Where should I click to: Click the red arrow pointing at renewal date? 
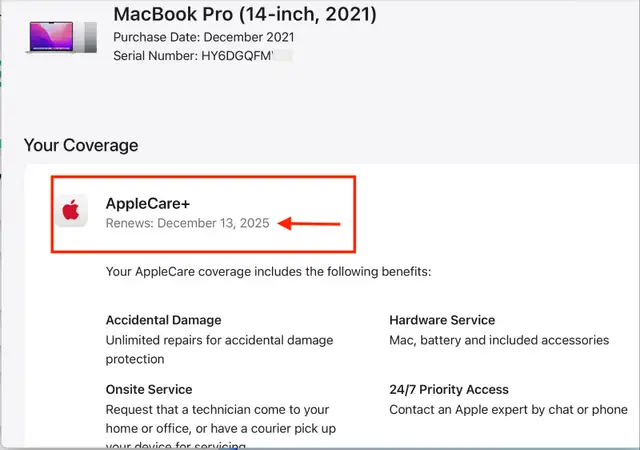coord(309,224)
